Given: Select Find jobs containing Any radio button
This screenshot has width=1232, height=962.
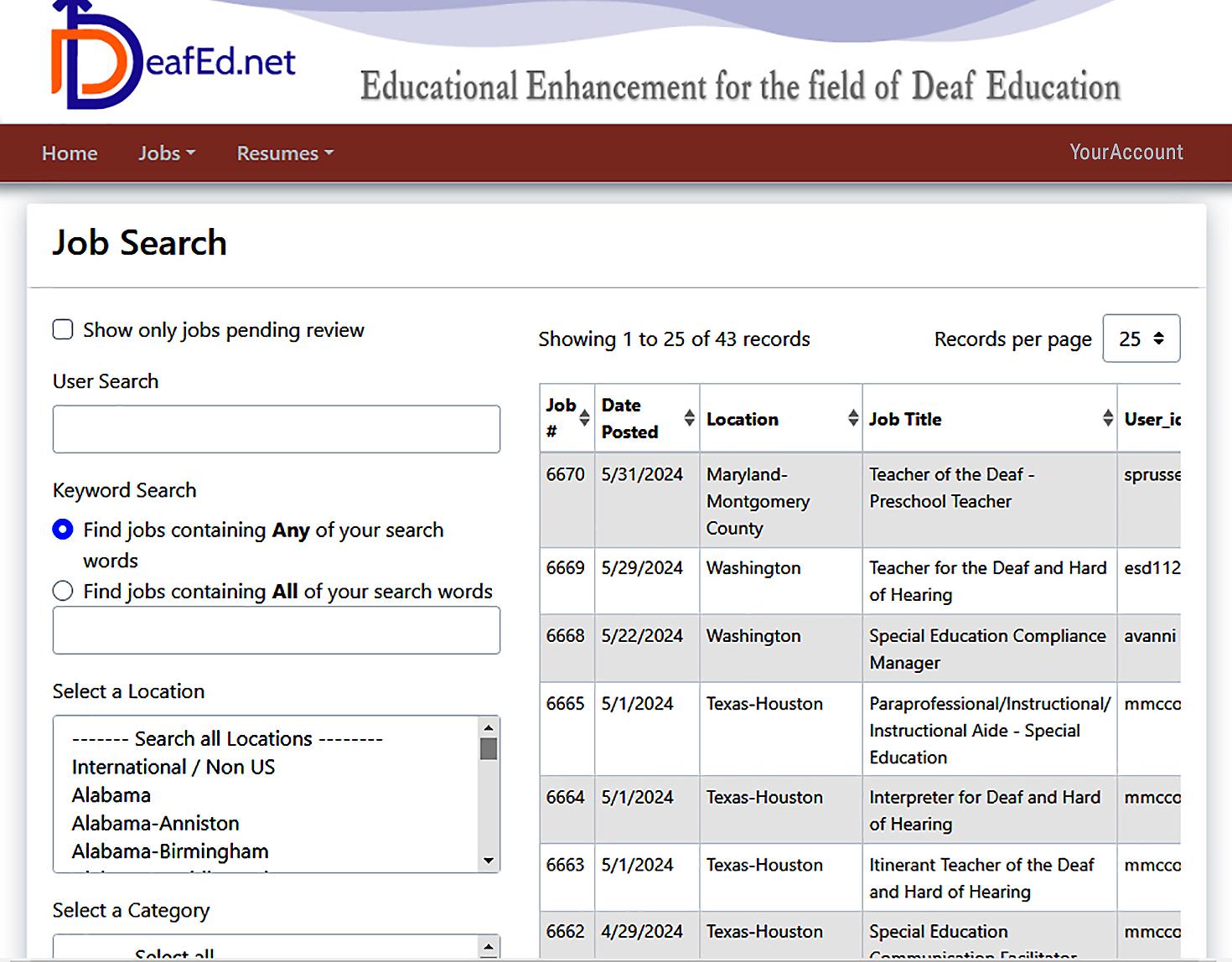Looking at the screenshot, I should point(63,530).
